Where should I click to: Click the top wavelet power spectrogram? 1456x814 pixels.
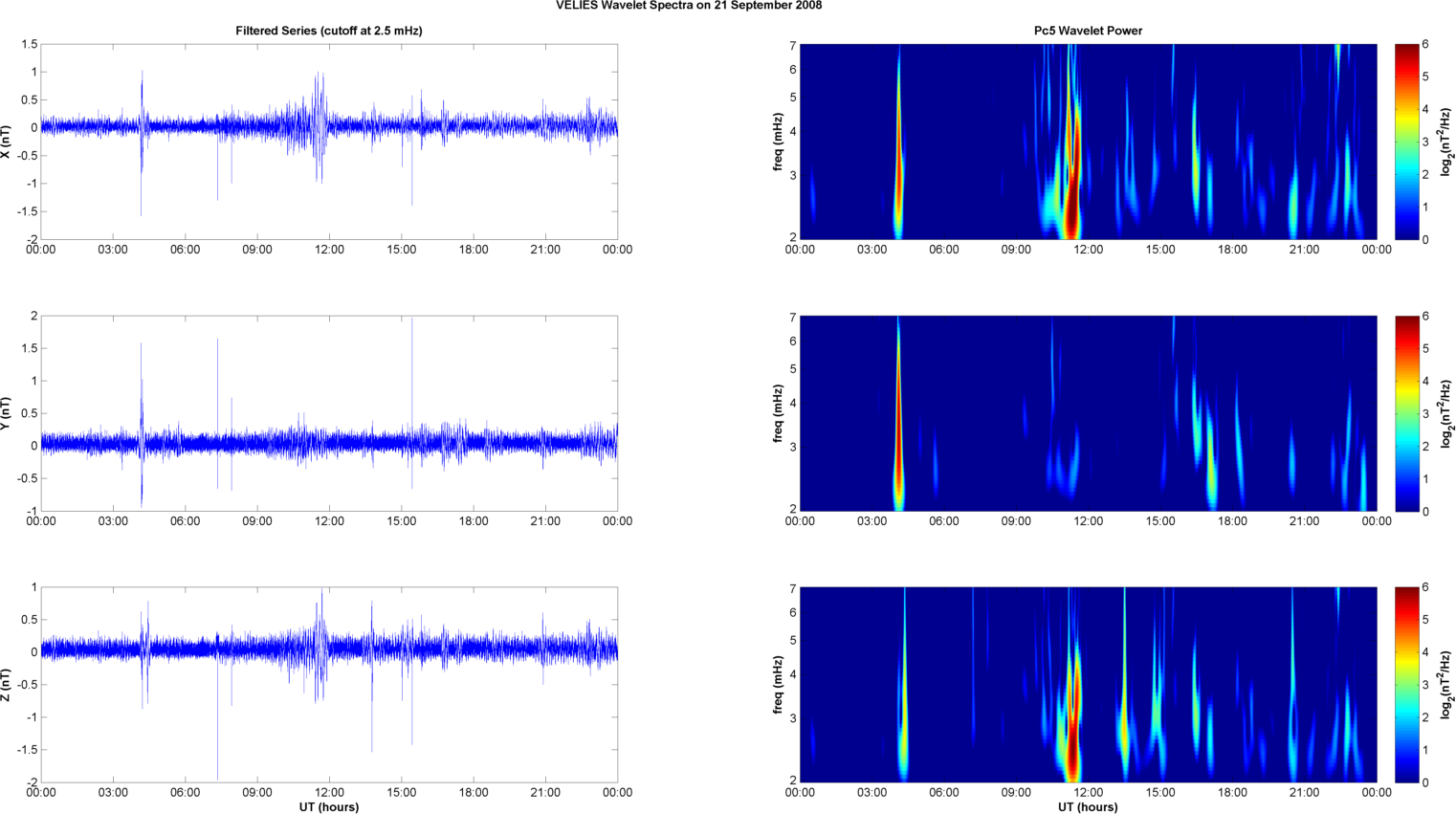[x=1088, y=142]
